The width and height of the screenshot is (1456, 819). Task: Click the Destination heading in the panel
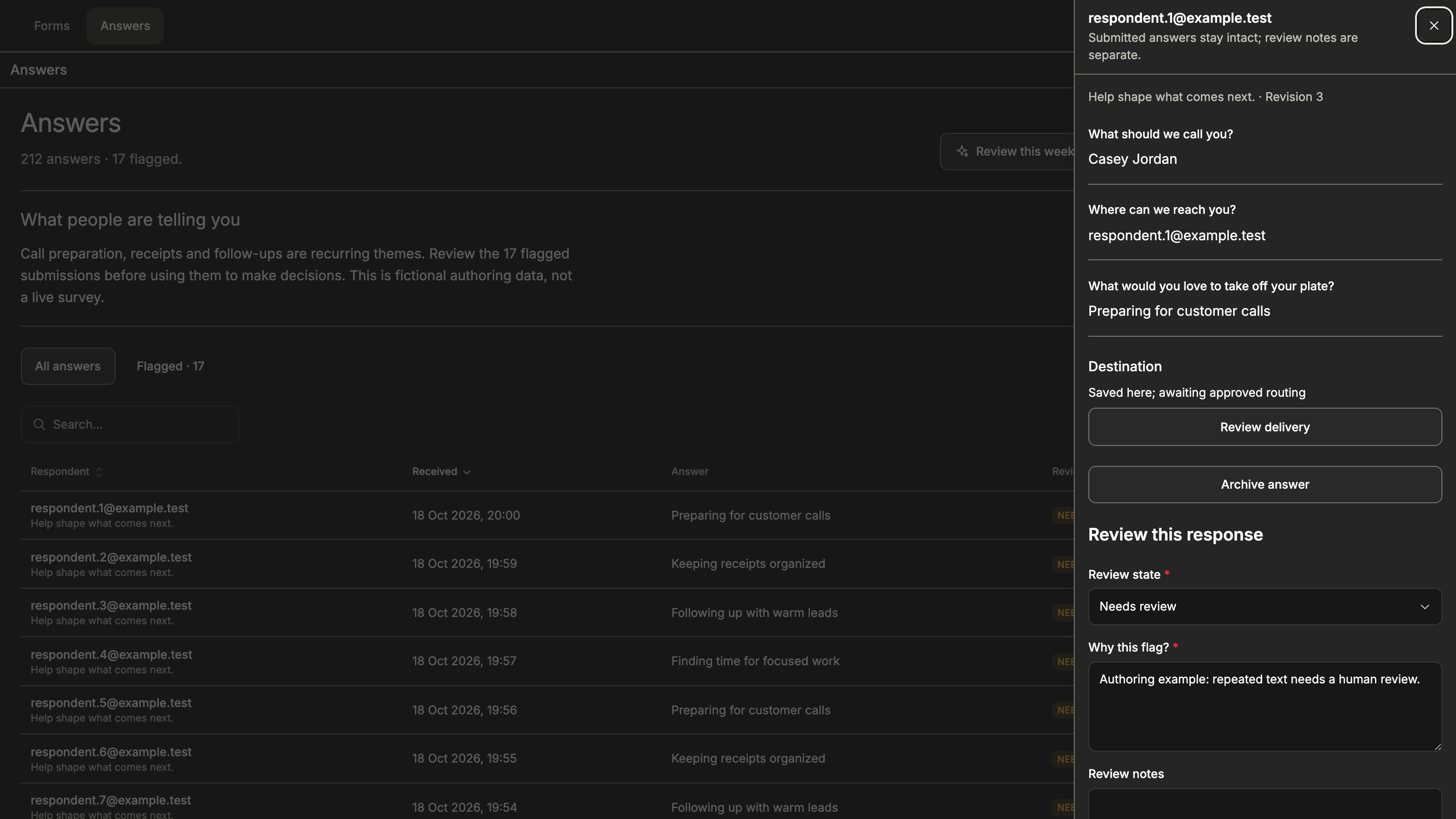1125,366
